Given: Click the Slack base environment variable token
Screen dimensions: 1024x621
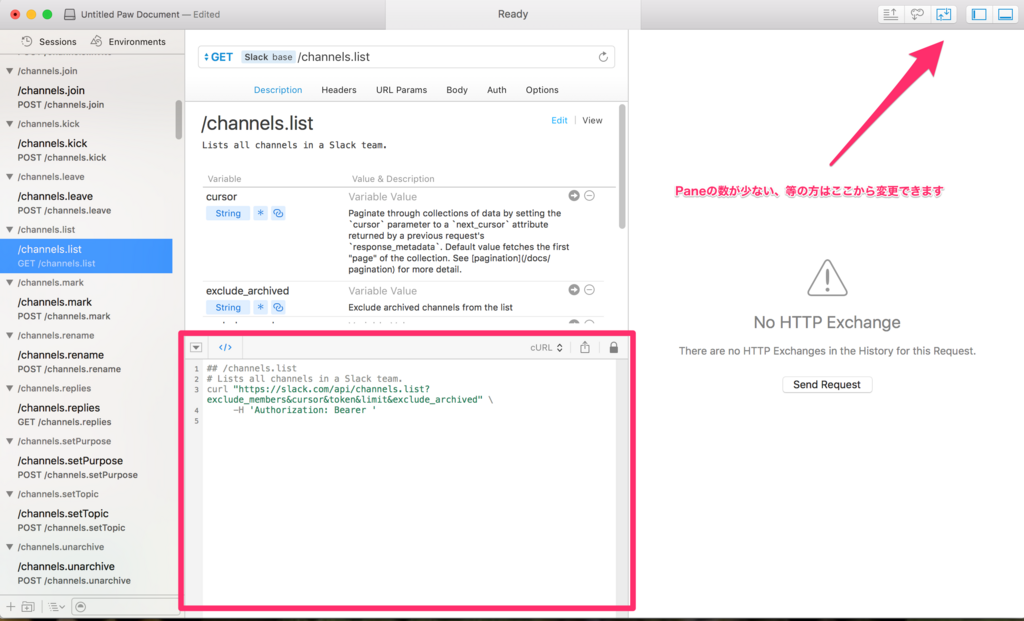Looking at the screenshot, I should pyautogui.click(x=268, y=57).
